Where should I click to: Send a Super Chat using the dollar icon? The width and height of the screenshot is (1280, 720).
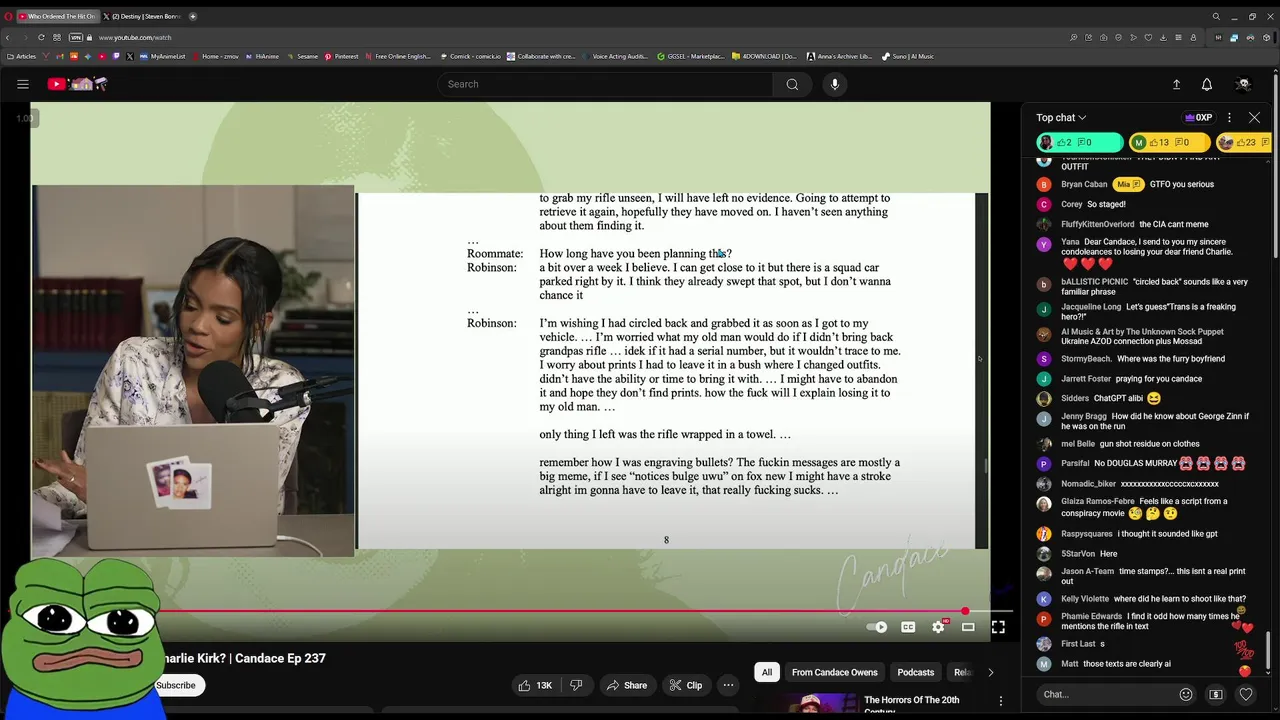(x=1216, y=694)
